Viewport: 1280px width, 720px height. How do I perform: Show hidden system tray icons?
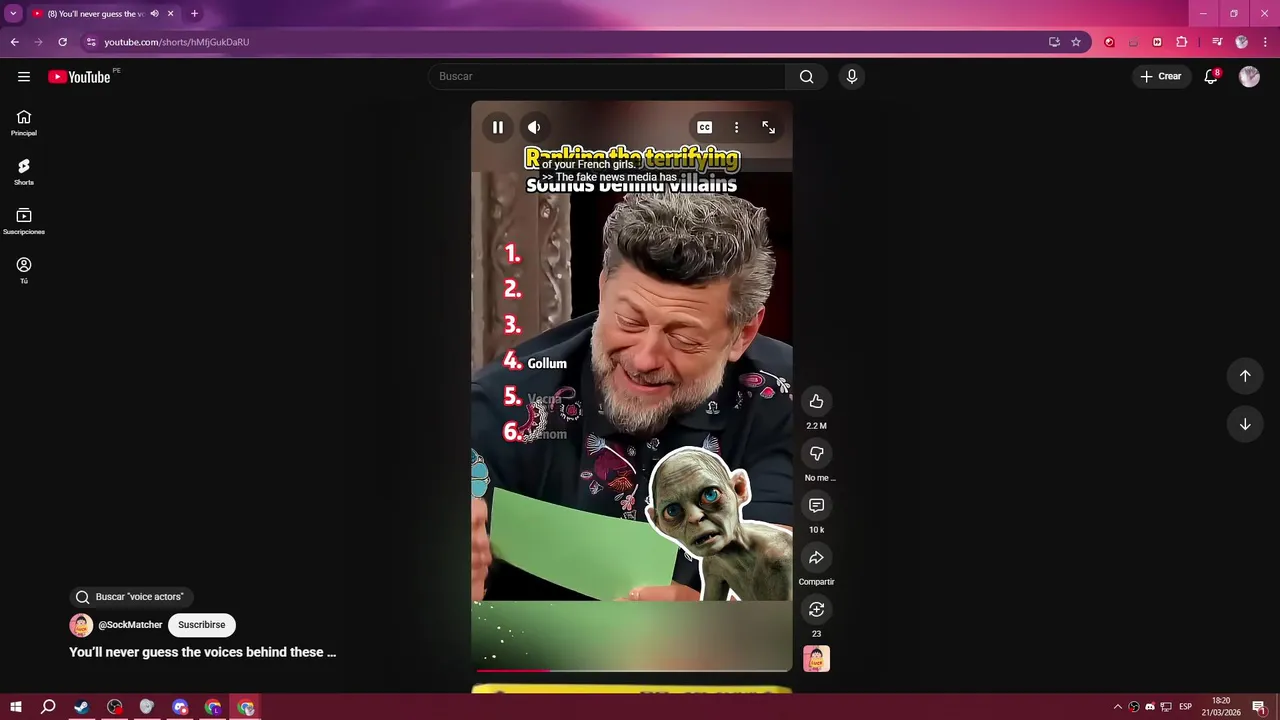coord(1118,707)
